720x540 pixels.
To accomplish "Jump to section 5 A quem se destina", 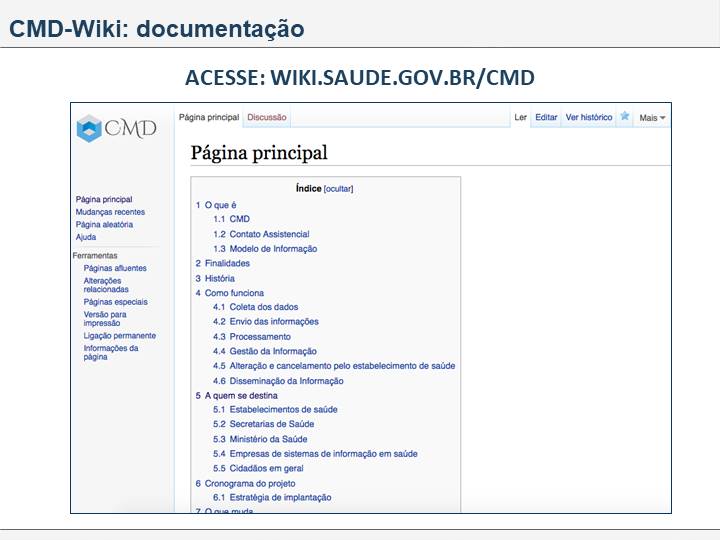I will [236, 395].
